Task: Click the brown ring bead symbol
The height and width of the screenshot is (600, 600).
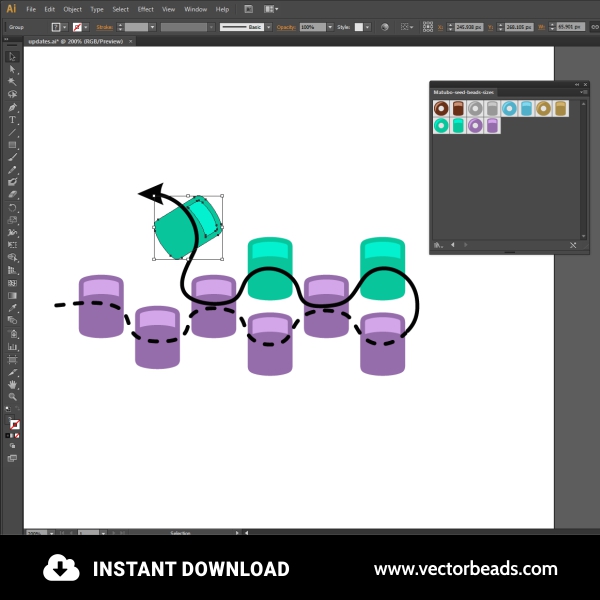Action: click(441, 108)
